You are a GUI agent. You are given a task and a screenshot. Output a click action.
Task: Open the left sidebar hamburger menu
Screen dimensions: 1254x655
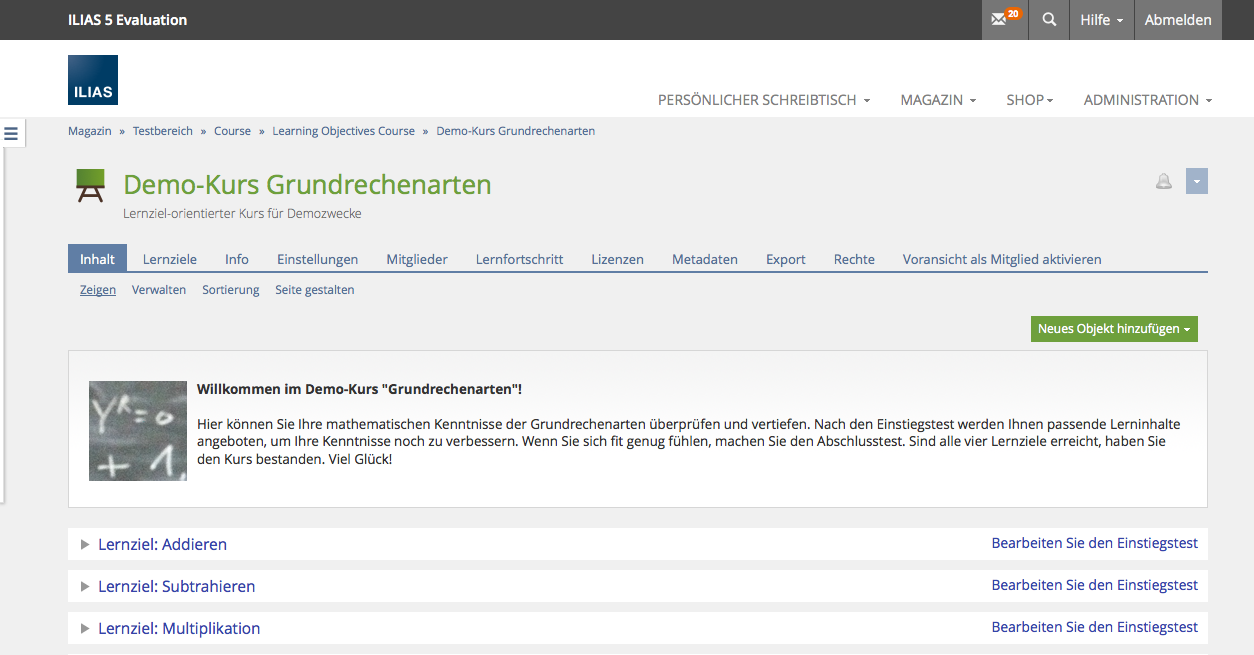pos(11,133)
